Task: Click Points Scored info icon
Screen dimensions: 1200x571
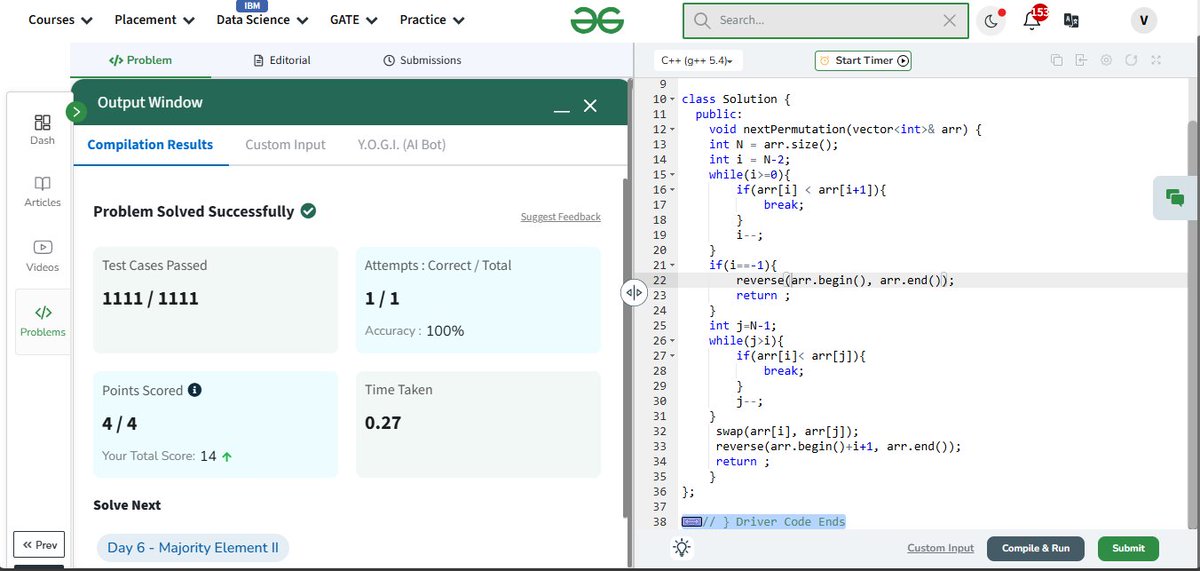Action: coord(195,390)
